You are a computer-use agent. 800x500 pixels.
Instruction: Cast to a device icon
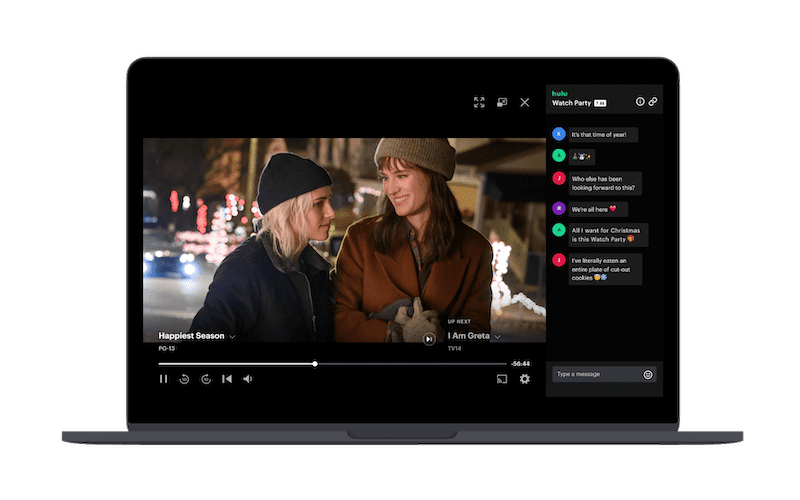(x=502, y=379)
